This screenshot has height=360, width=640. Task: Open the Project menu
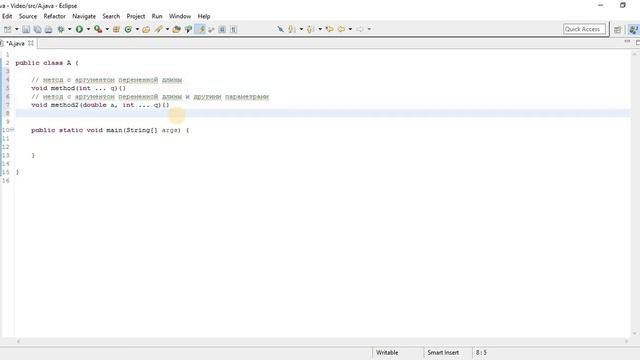click(136, 16)
